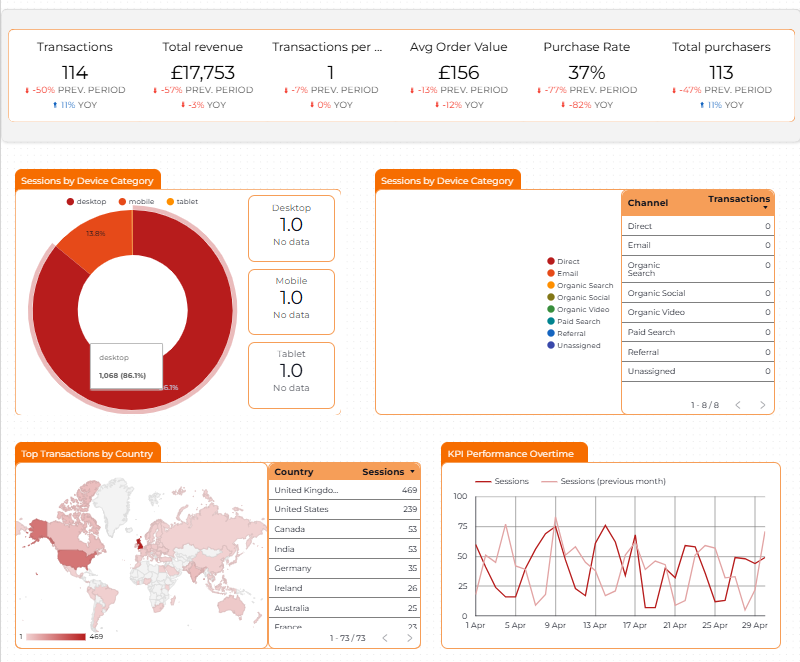Select United States on the world map
800x662 pixels.
tap(77, 558)
